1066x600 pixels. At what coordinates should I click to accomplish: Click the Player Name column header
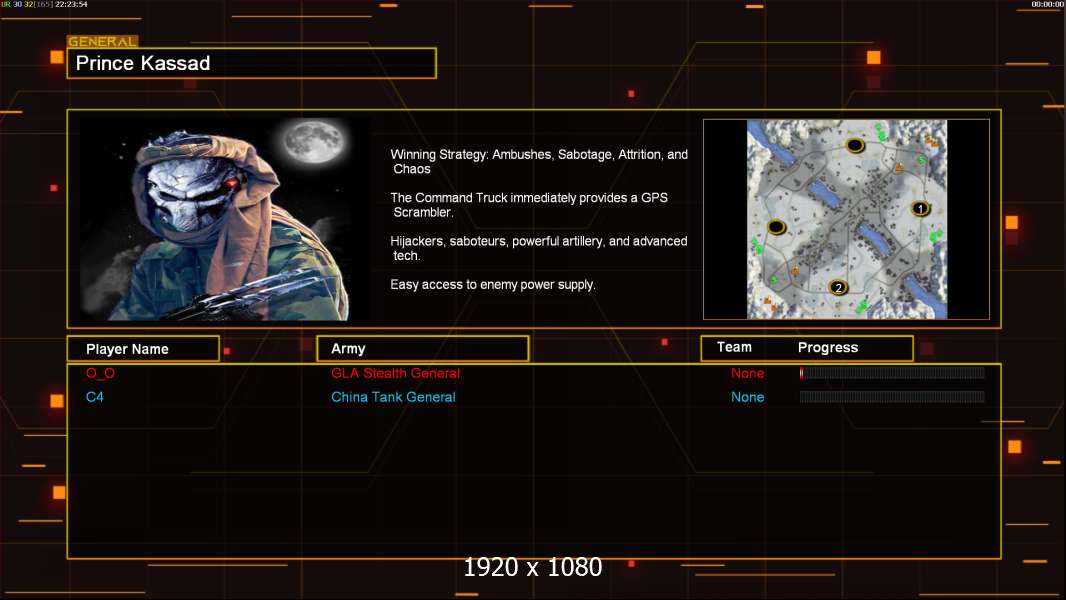(143, 349)
